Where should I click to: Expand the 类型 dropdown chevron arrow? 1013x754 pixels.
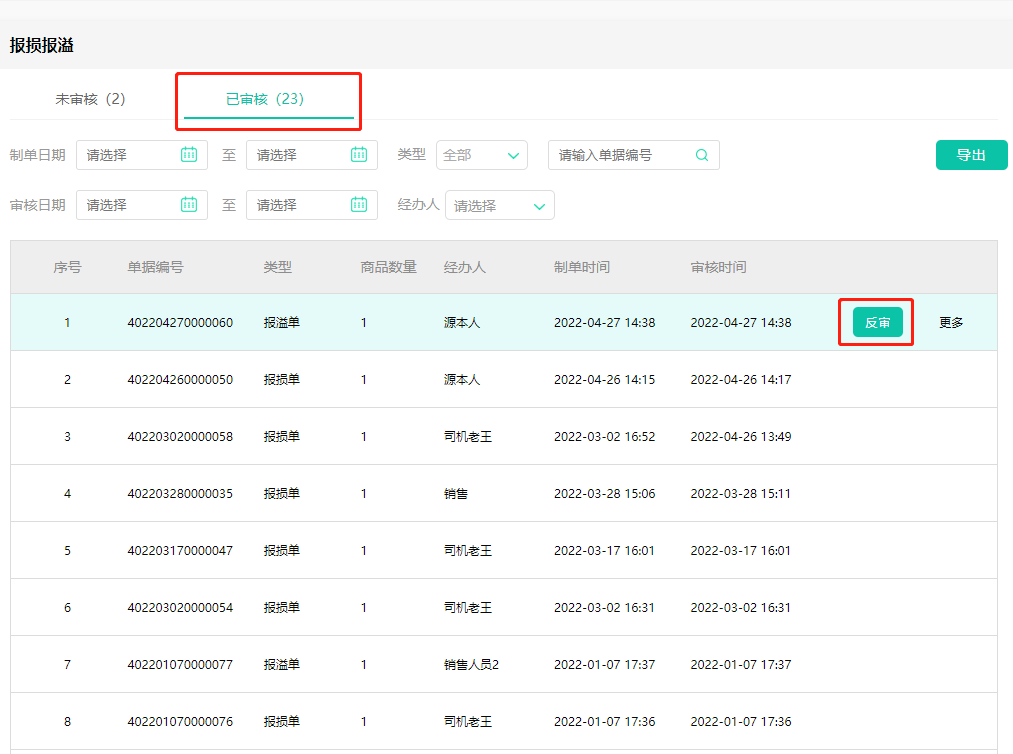point(512,155)
